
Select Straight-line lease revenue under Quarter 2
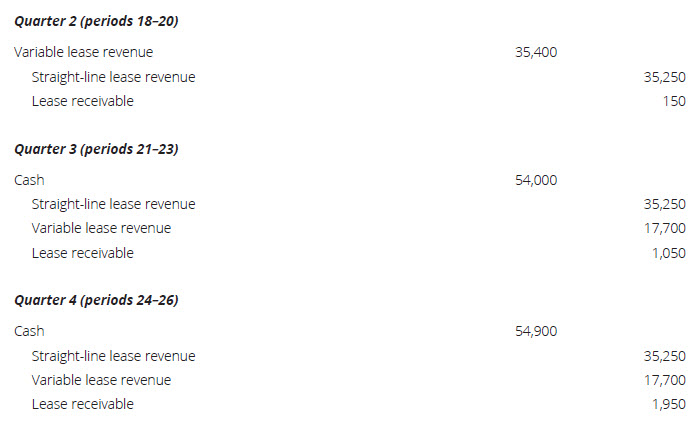tap(113, 77)
